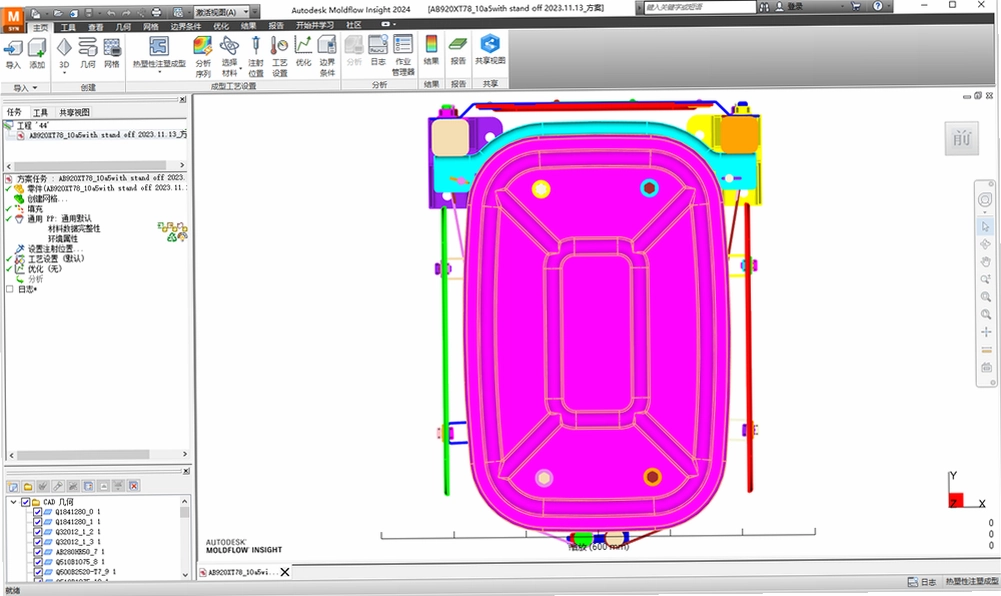This screenshot has width=1001, height=596.
Task: Click the delete layer red X icon
Action: 133,486
